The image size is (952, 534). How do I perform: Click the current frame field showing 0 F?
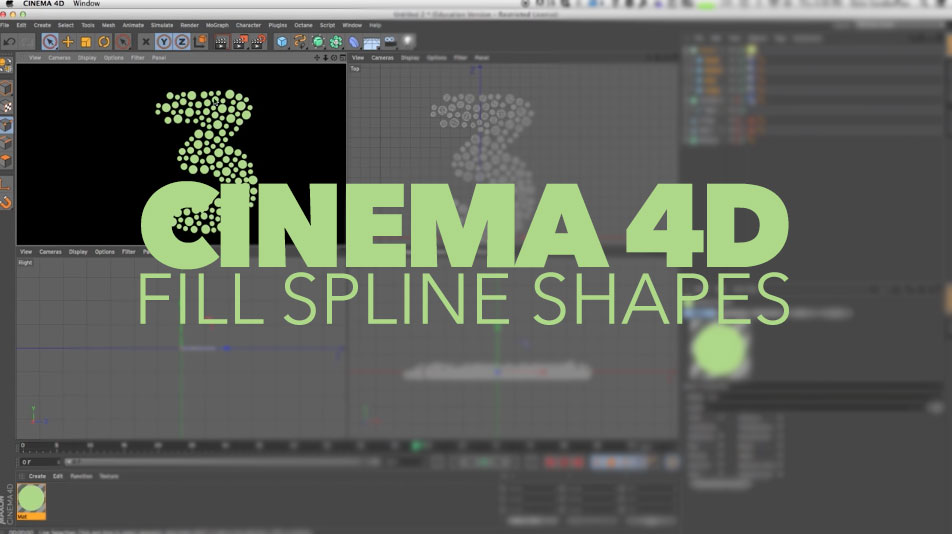[x=40, y=462]
